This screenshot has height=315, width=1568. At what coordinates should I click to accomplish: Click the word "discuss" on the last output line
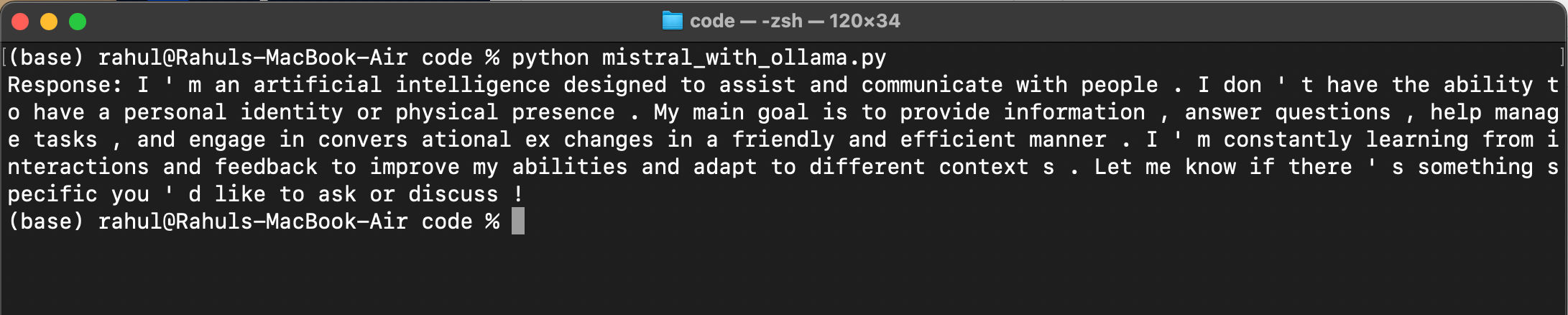453,194
